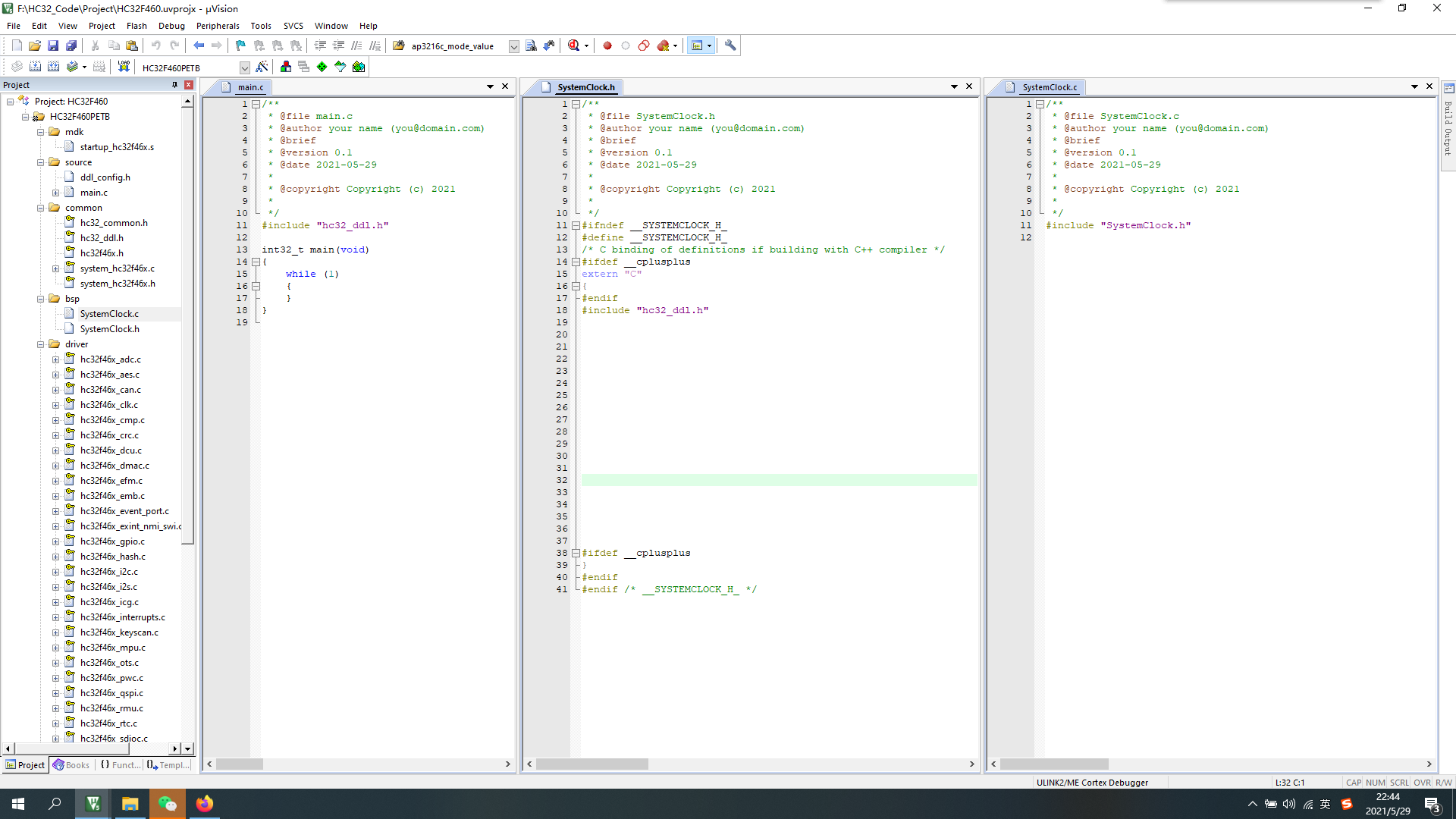Expand hc32f46x_adc.c tree node
The width and height of the screenshot is (1456, 819).
55,359
